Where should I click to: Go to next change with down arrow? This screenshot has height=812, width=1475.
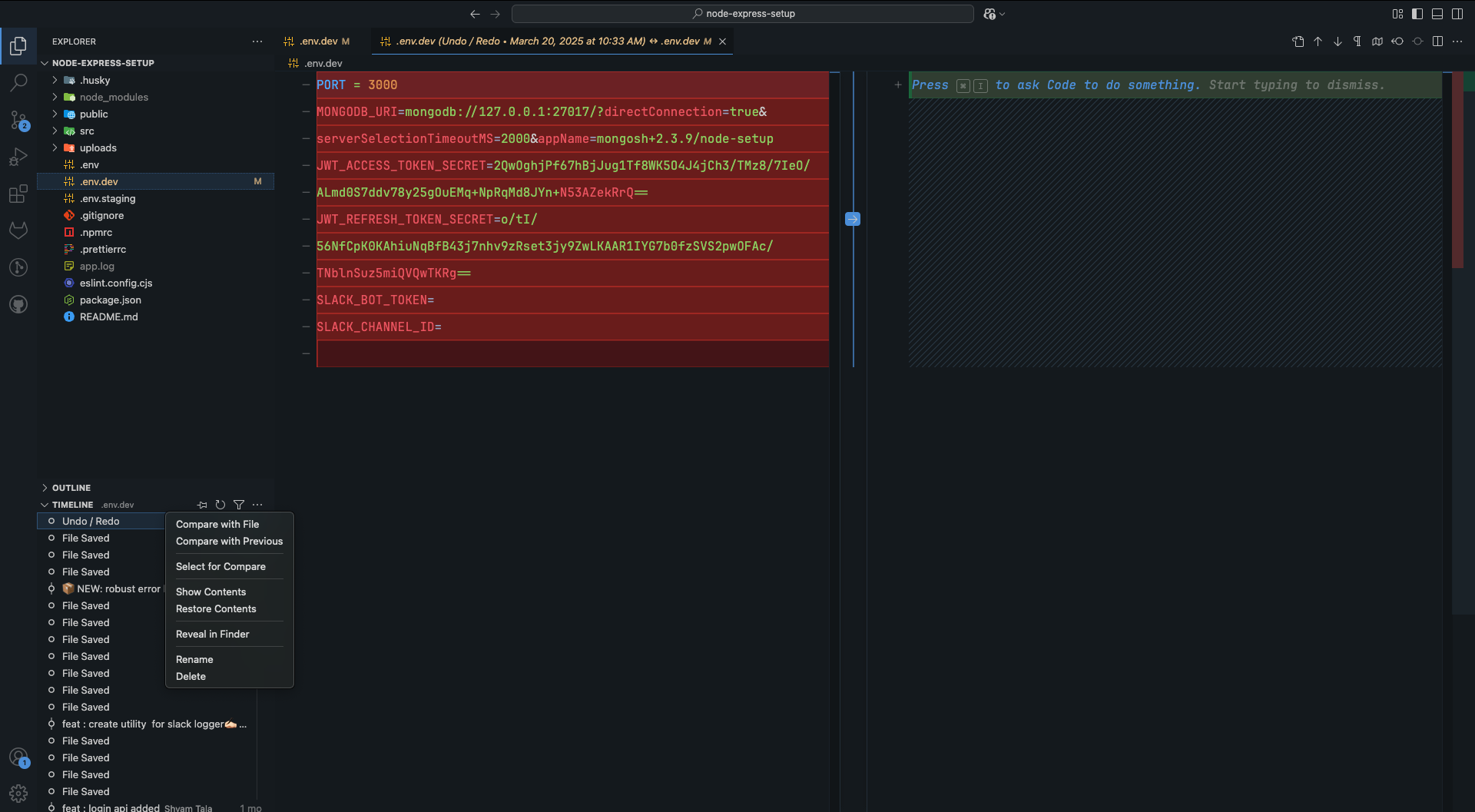pos(1338,41)
